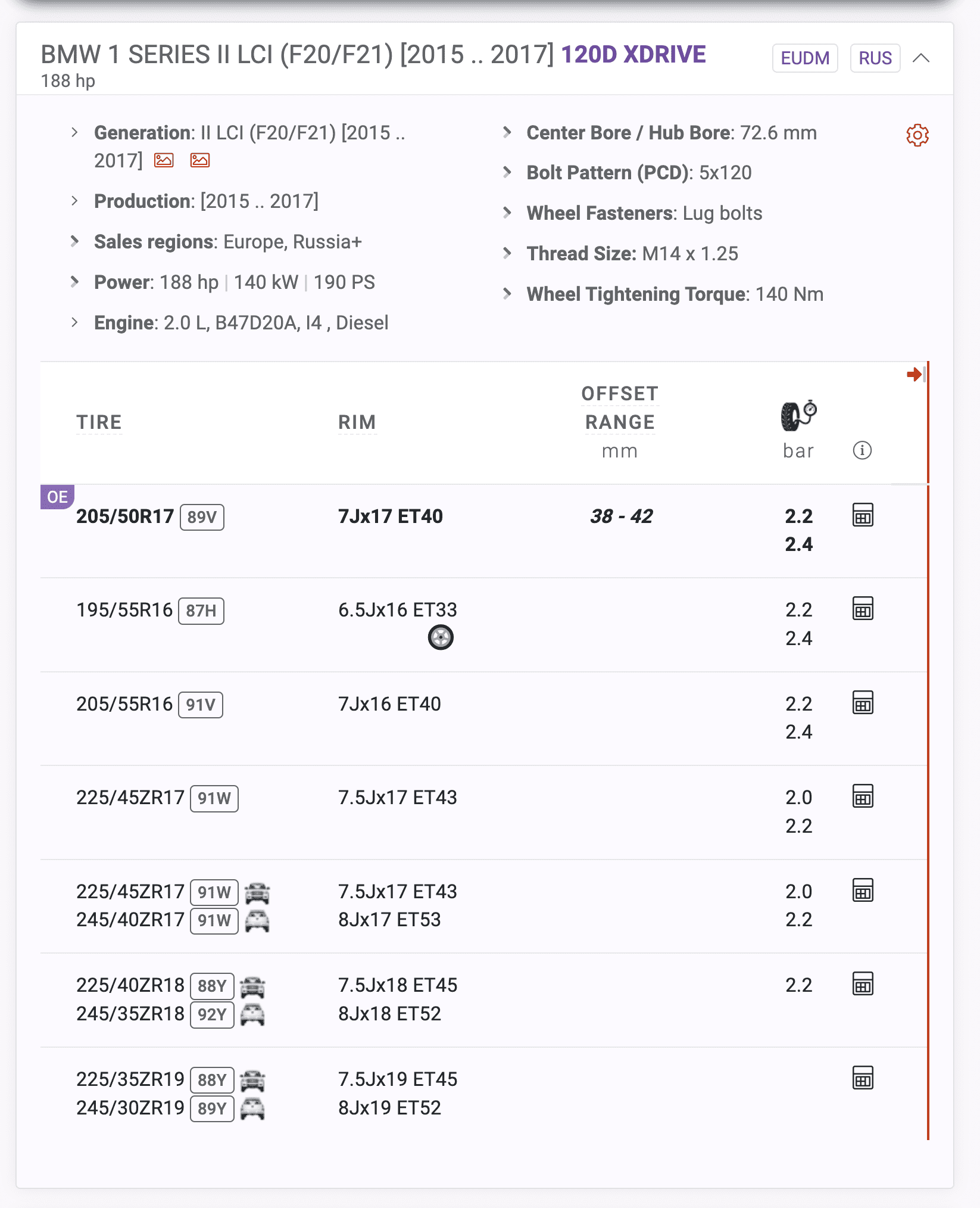Open the 120D XDRIVE title link
The height and width of the screenshot is (1208, 980).
click(633, 55)
